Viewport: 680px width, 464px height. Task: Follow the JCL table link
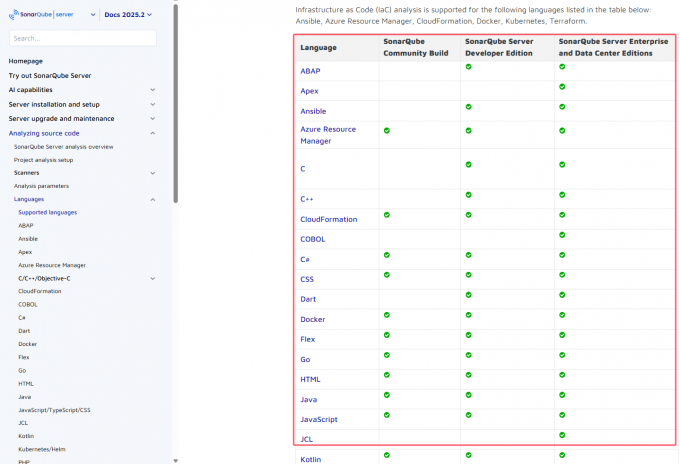pos(307,439)
